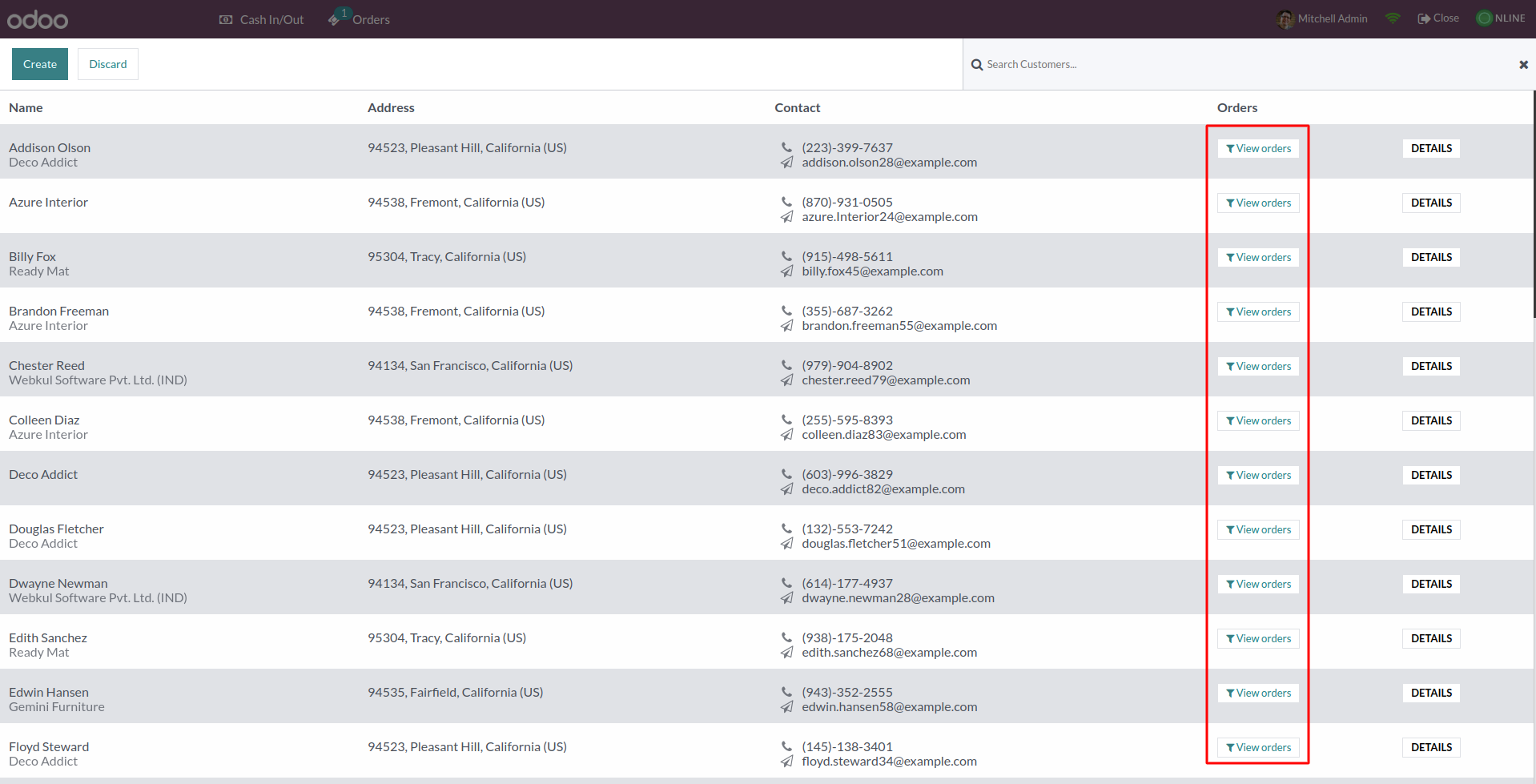Open details for Edith Sanchez
The height and width of the screenshot is (784, 1536).
1431,638
